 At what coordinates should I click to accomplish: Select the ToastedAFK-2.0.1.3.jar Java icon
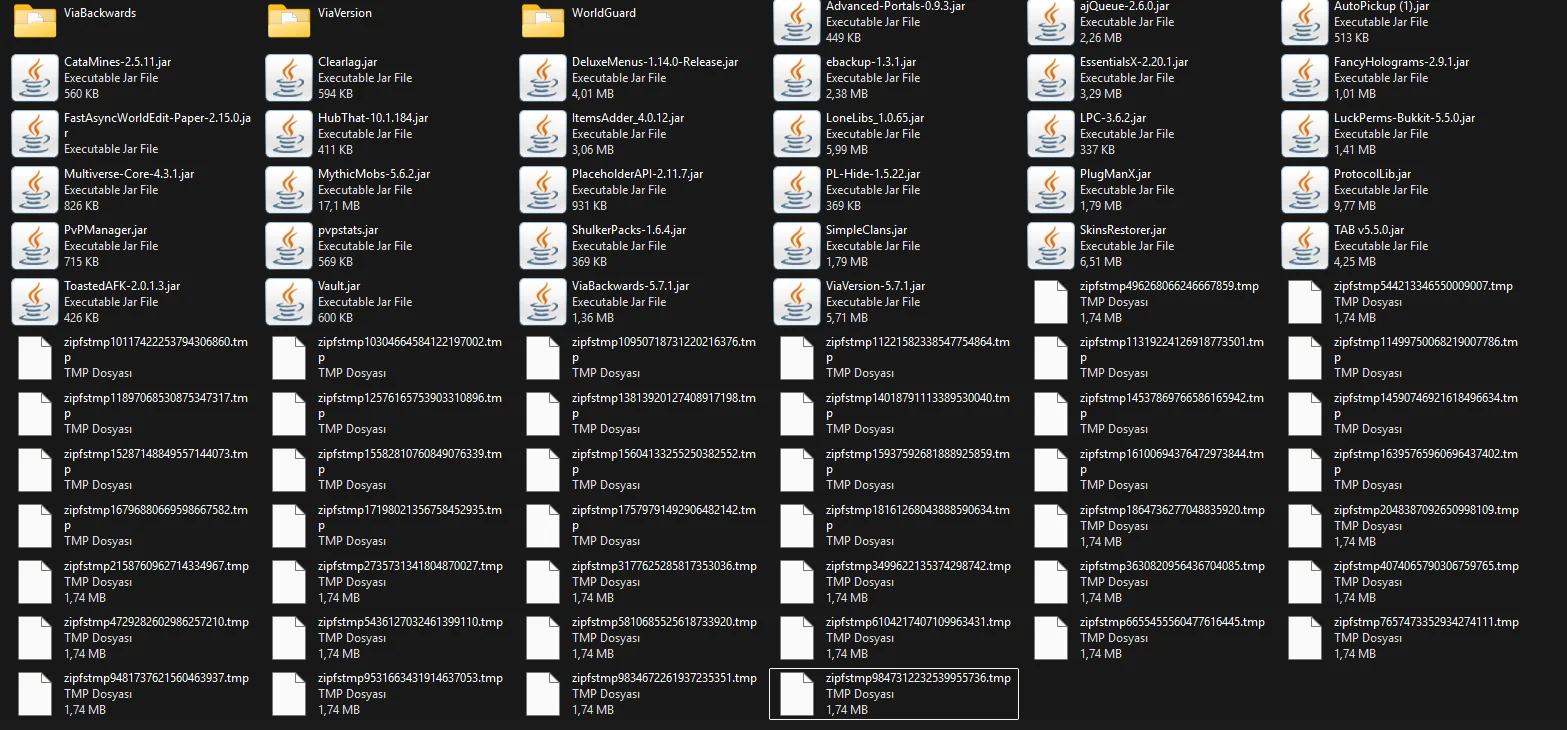[35, 302]
